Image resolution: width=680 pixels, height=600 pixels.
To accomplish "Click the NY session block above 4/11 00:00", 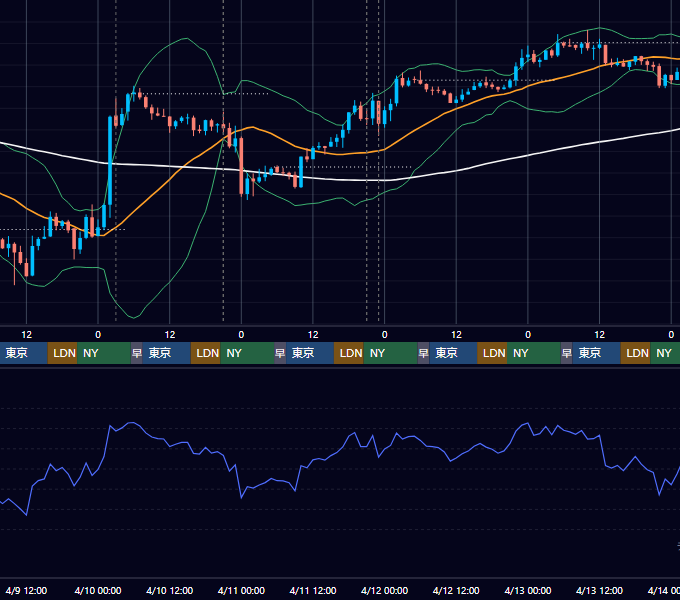I will [247, 353].
